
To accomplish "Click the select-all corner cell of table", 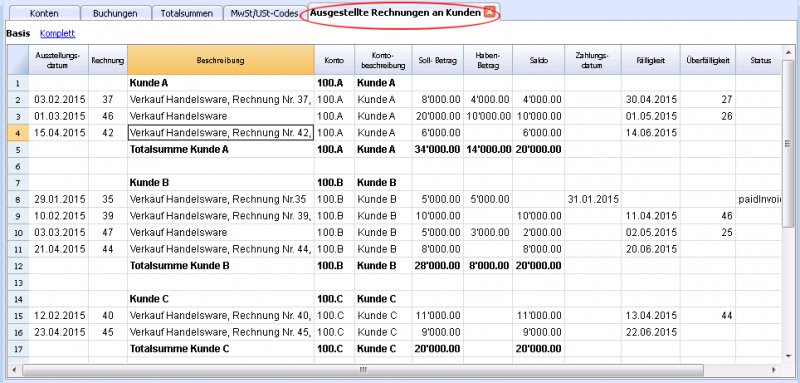I will (x=17, y=60).
